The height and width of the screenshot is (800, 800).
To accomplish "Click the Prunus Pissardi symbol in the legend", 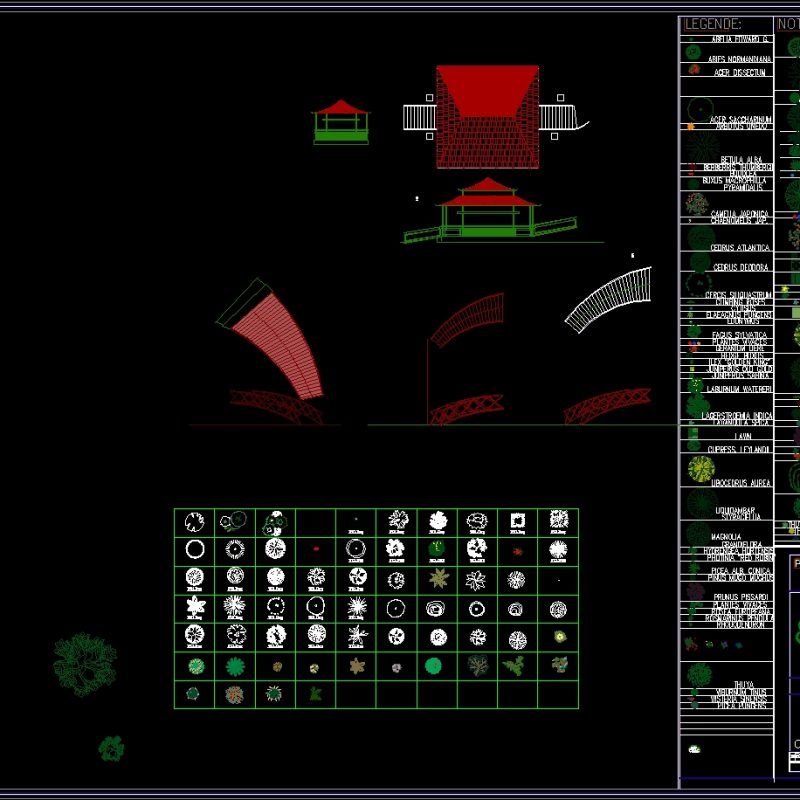I will point(695,590).
